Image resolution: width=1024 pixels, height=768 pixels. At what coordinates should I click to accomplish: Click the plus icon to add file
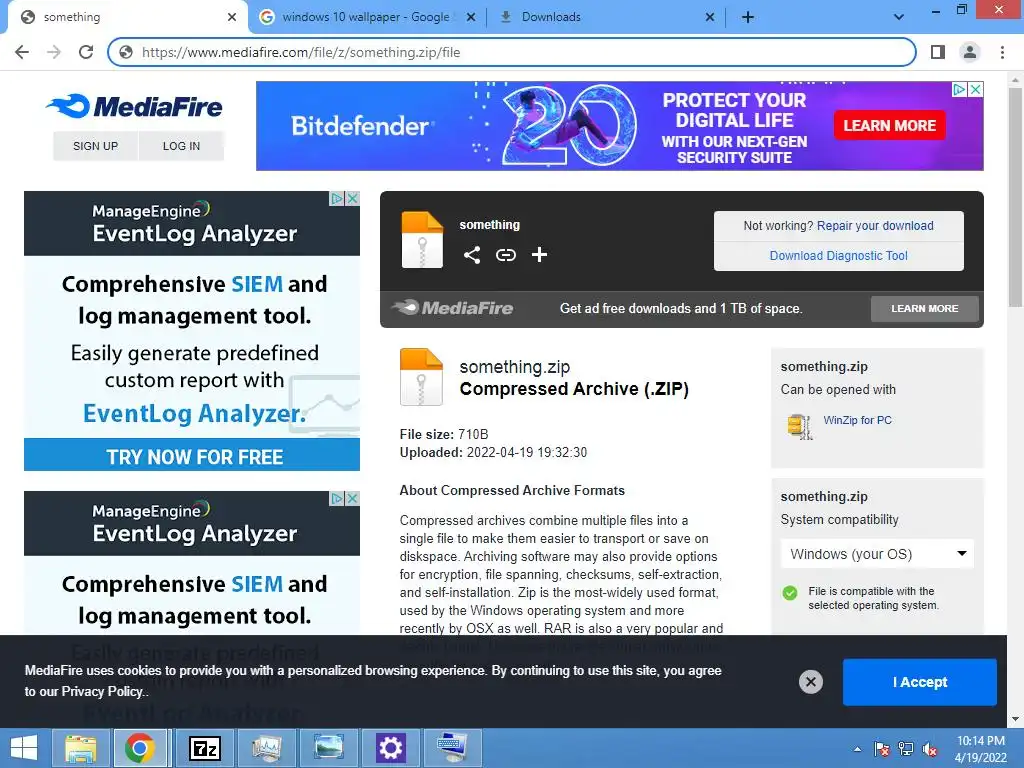(539, 255)
